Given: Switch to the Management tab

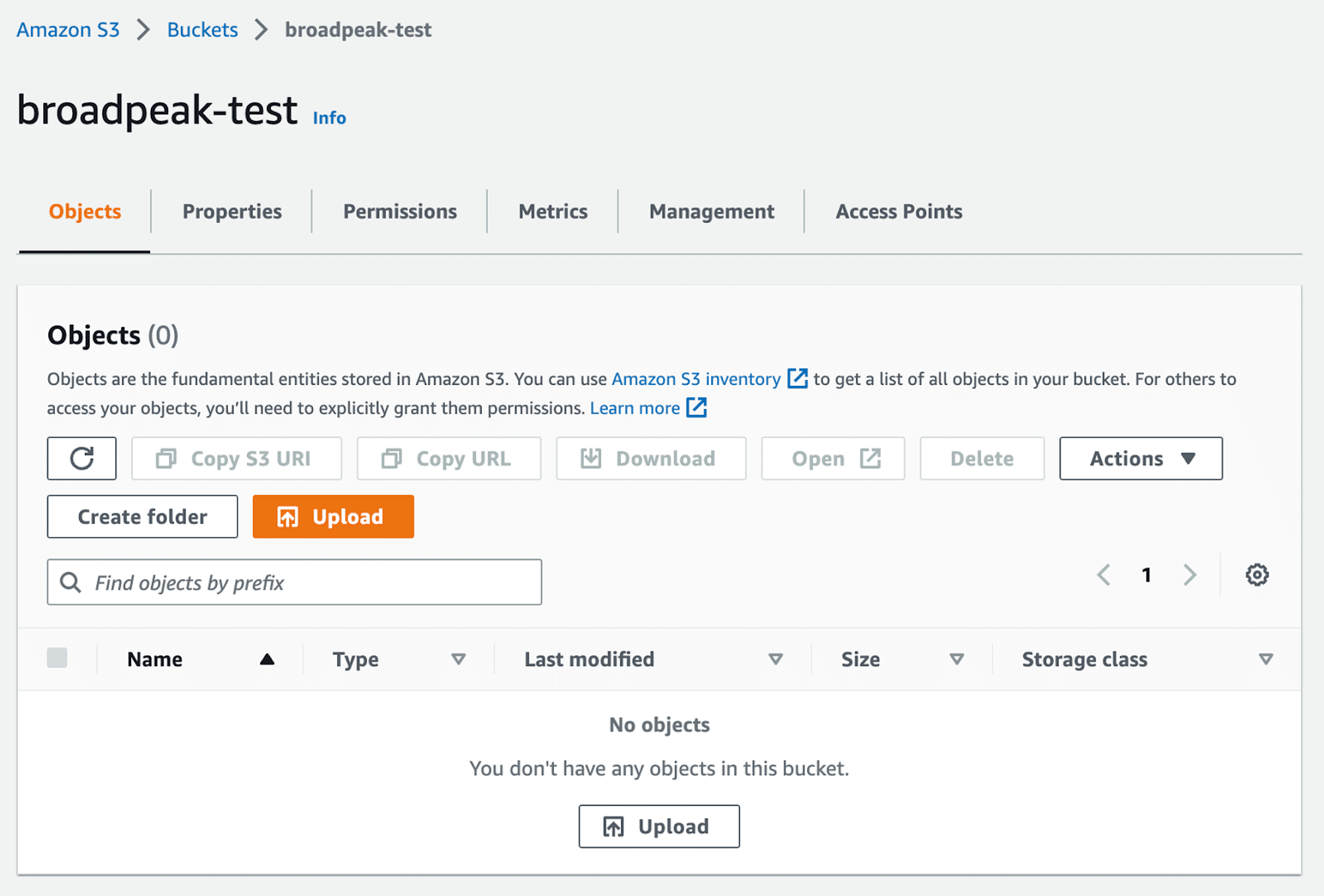Looking at the screenshot, I should click(712, 211).
